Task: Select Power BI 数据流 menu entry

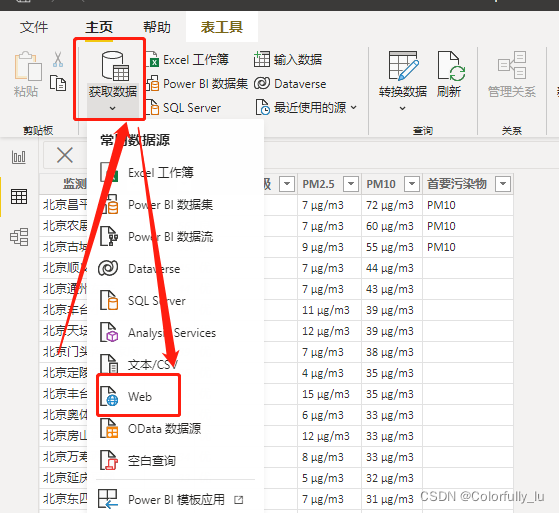Action: click(x=175, y=237)
